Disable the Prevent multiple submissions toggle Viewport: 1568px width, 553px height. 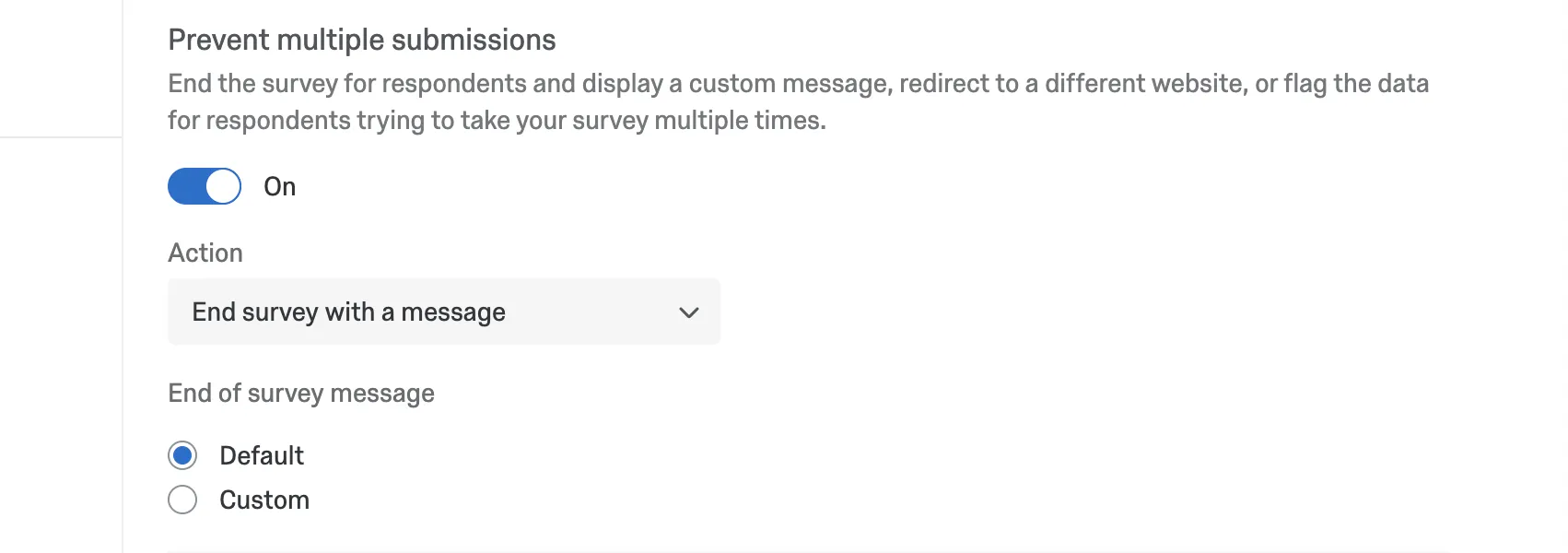(204, 185)
